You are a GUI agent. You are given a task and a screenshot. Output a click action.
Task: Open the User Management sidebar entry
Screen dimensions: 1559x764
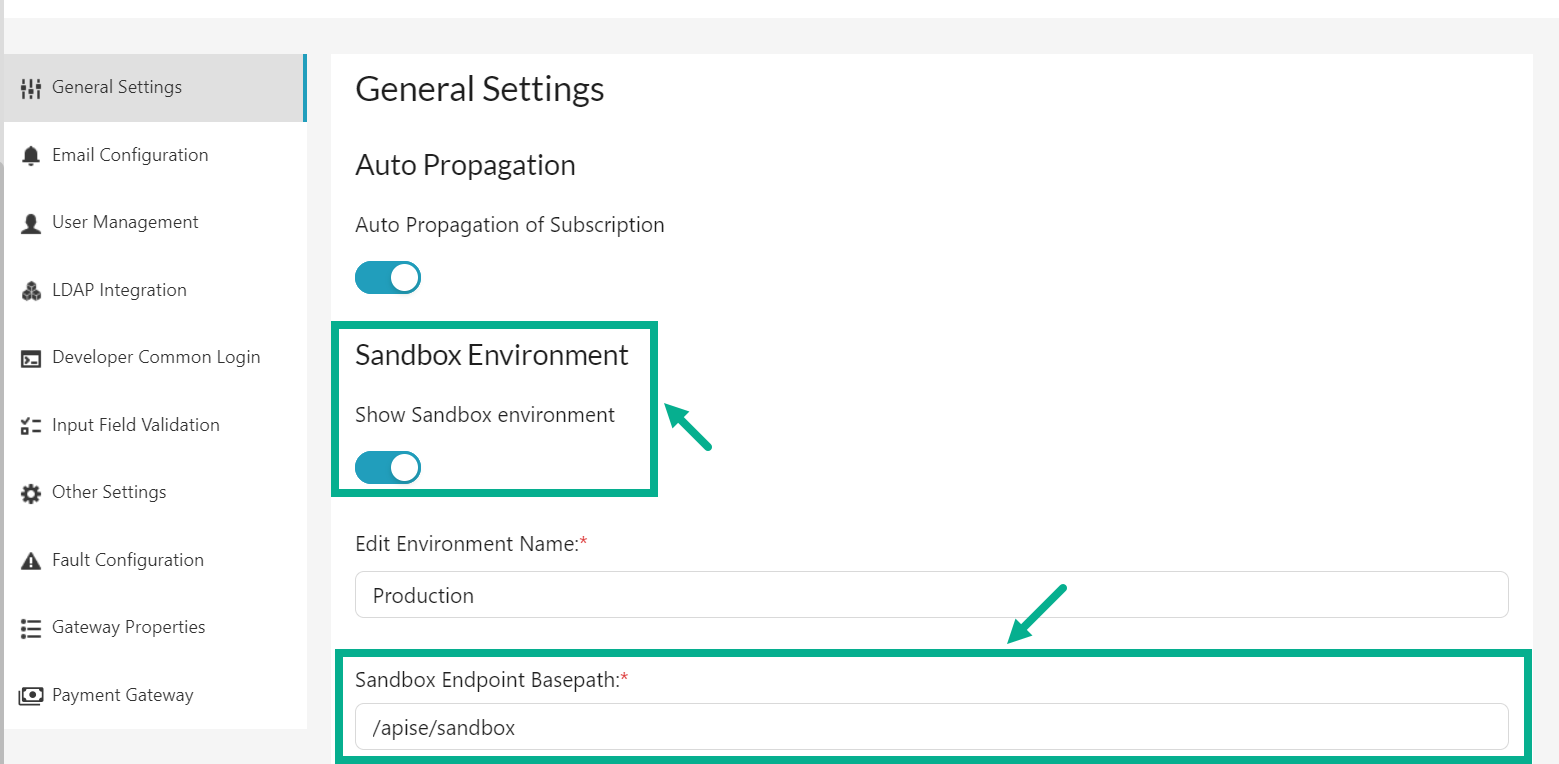click(x=125, y=221)
